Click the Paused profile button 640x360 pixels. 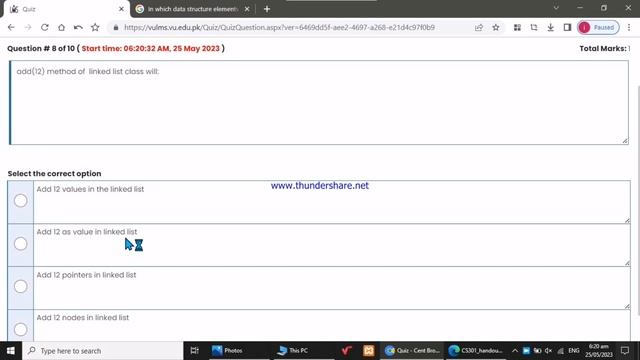pyautogui.click(x=598, y=27)
